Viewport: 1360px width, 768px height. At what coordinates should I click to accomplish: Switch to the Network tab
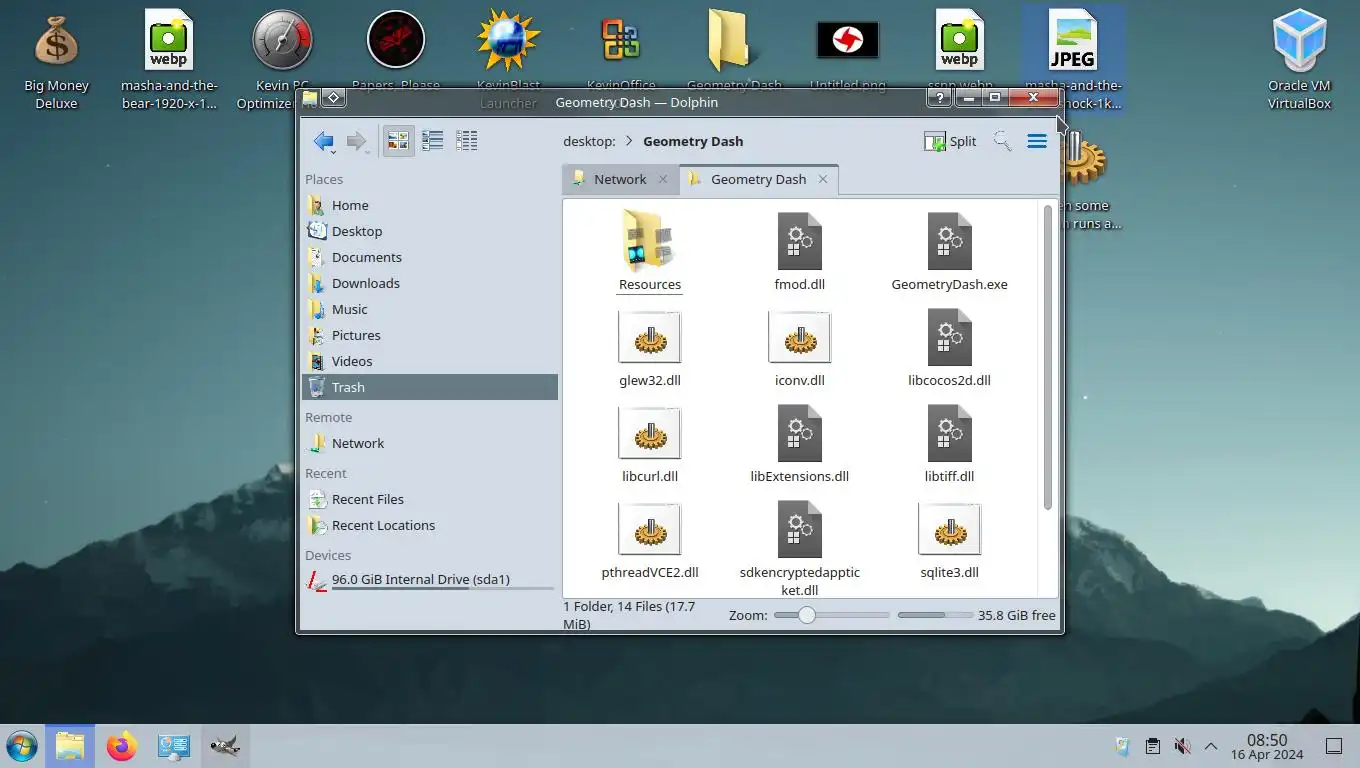click(x=620, y=179)
